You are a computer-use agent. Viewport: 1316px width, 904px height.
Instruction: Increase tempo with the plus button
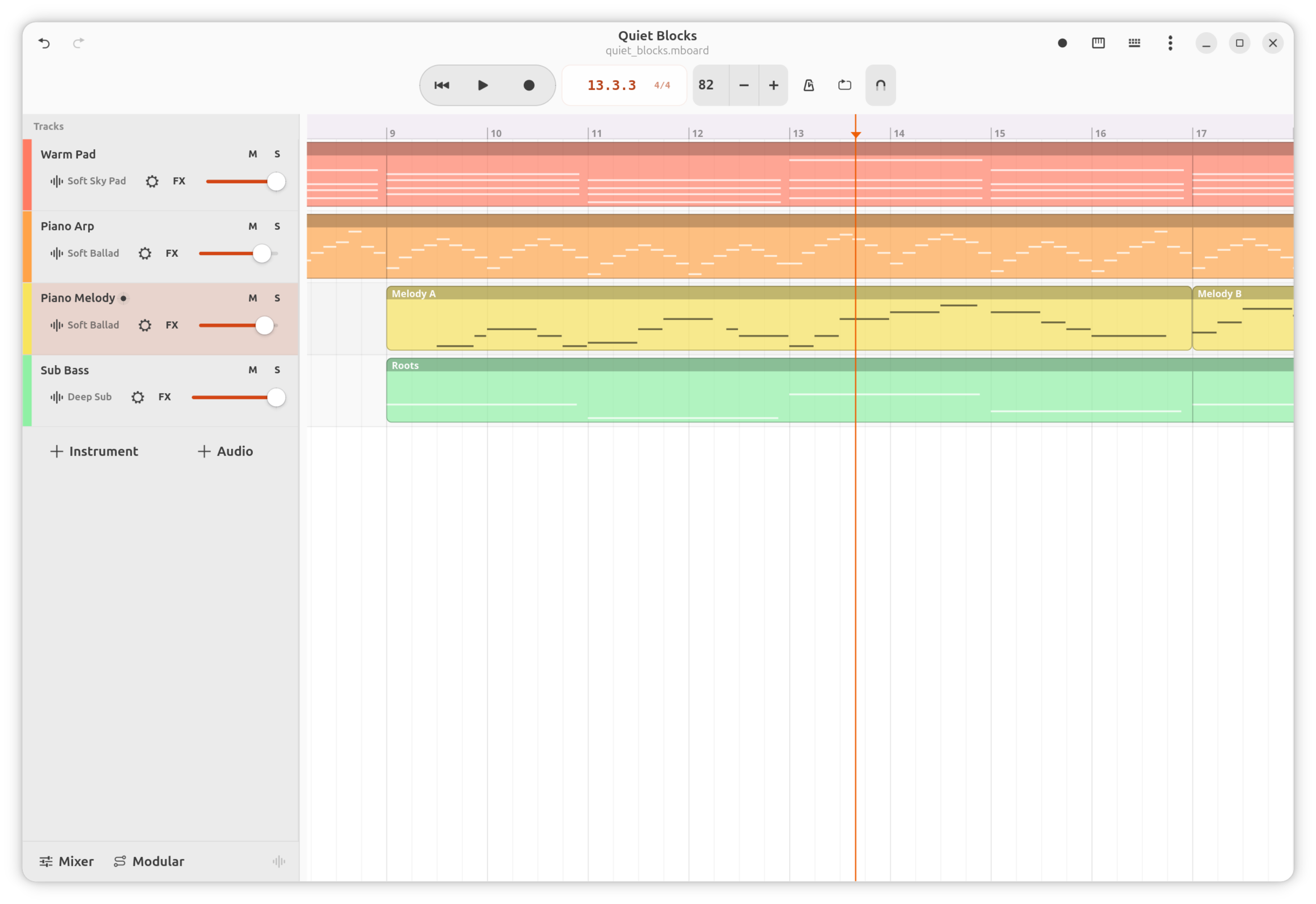[x=774, y=85]
